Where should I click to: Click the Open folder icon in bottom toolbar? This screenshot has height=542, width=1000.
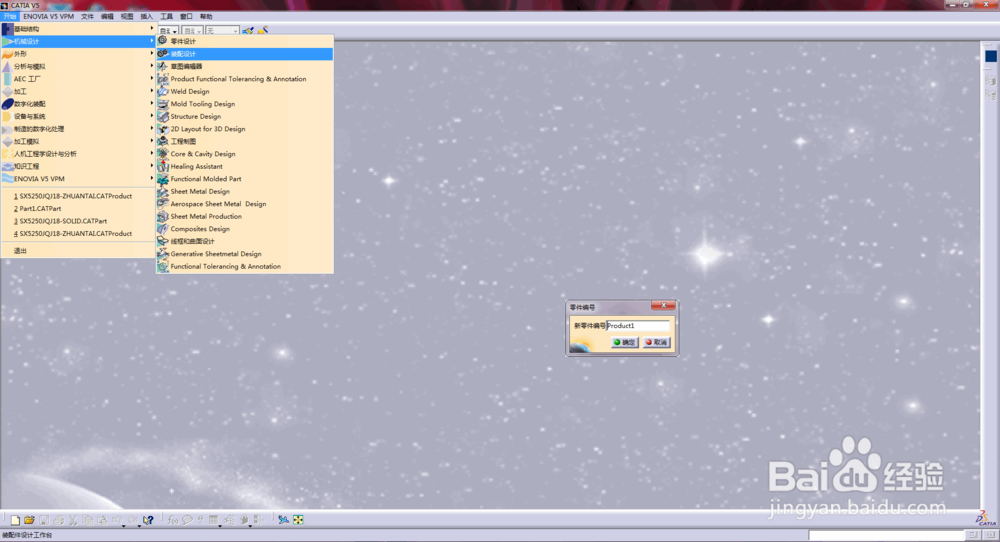(x=29, y=520)
